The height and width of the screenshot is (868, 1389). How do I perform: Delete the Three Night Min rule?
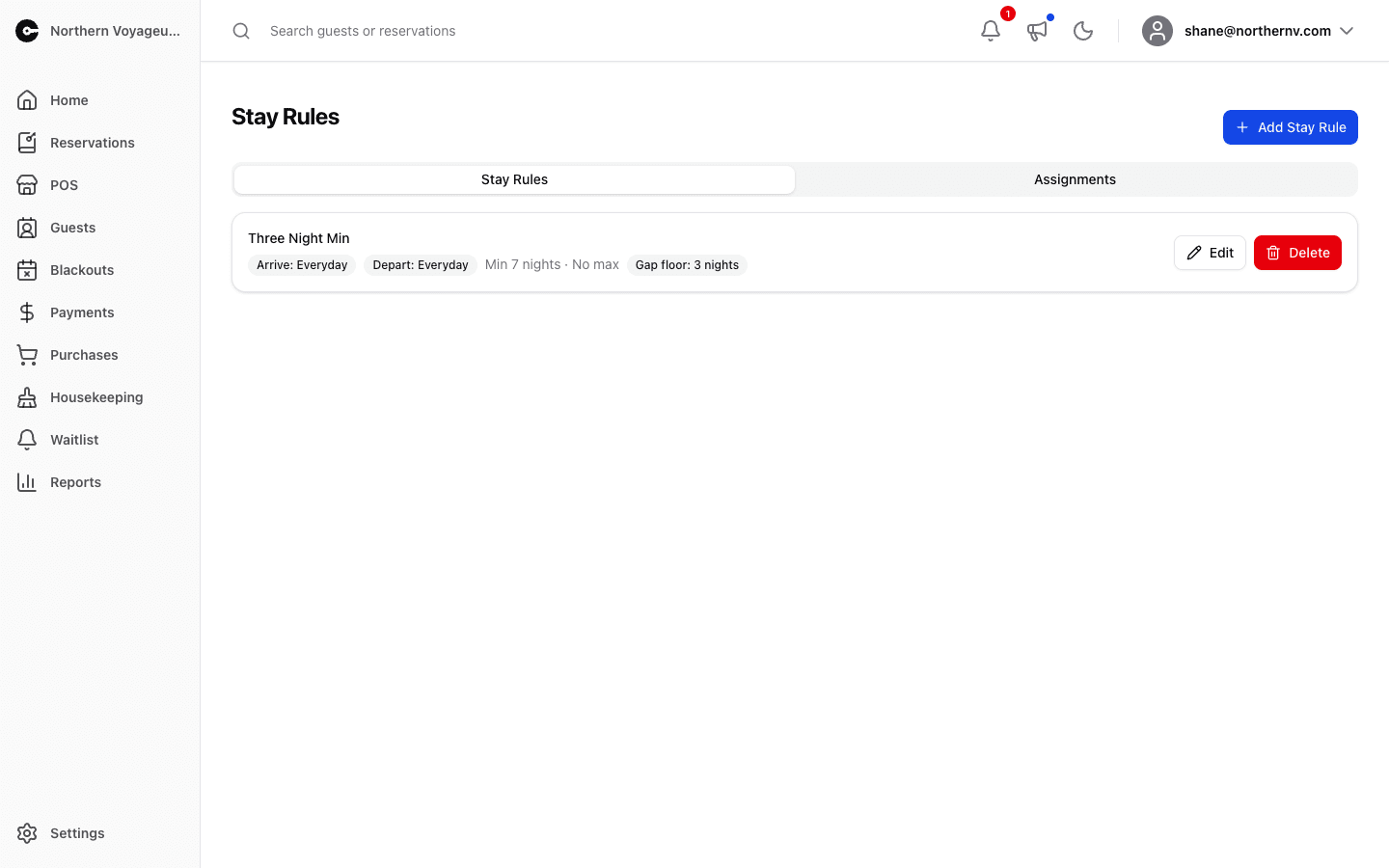(1297, 253)
